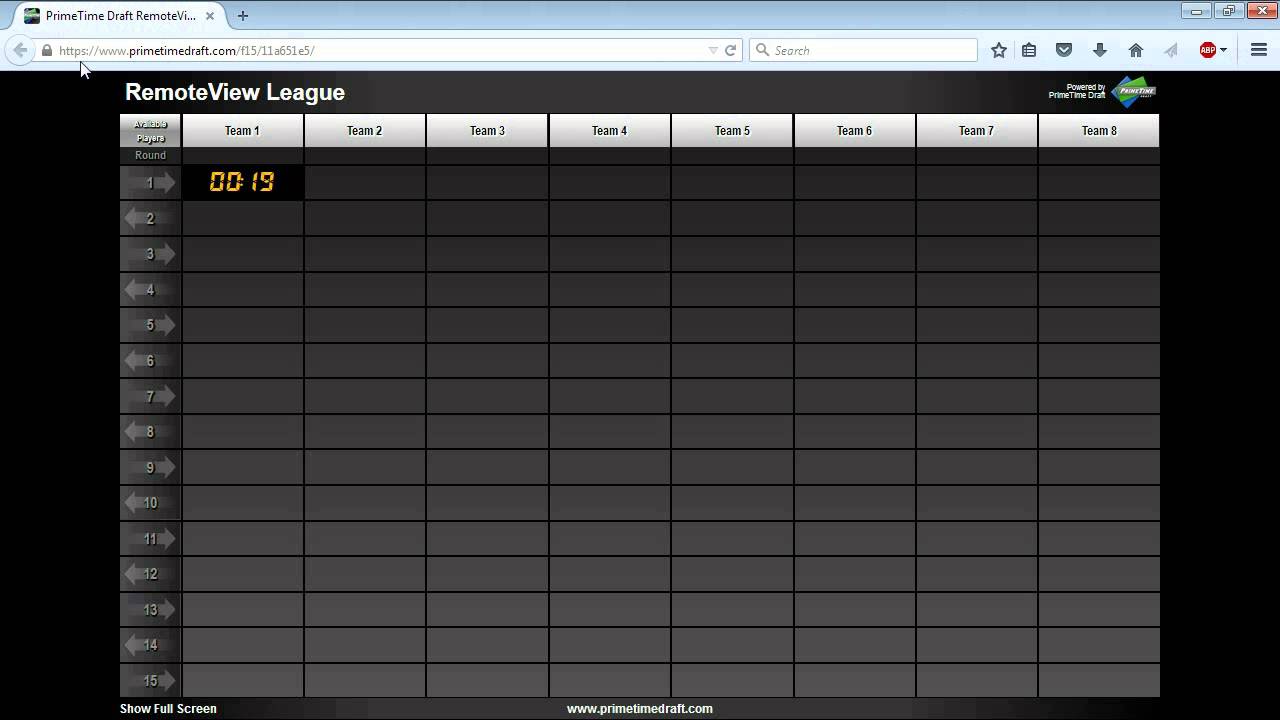Open the bookmarks list icon
The height and width of the screenshot is (720, 1280).
[x=1029, y=50]
